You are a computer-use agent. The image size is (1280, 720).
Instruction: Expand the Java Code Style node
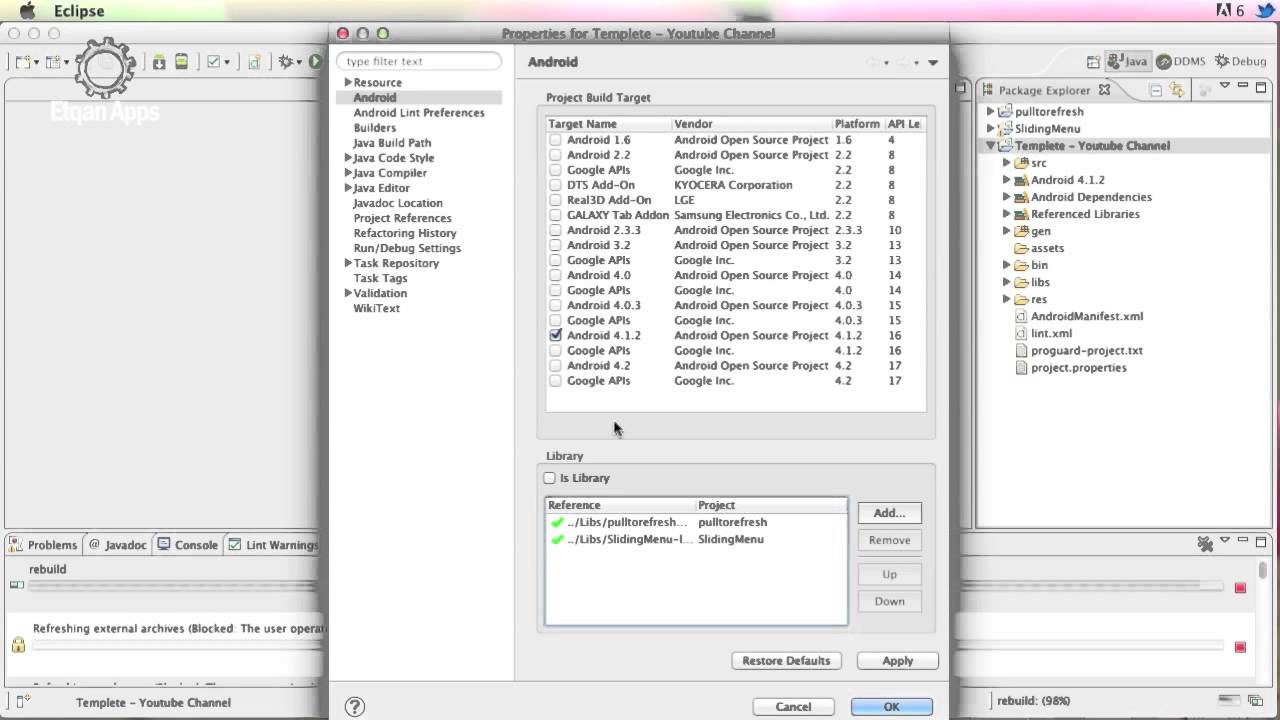(348, 157)
